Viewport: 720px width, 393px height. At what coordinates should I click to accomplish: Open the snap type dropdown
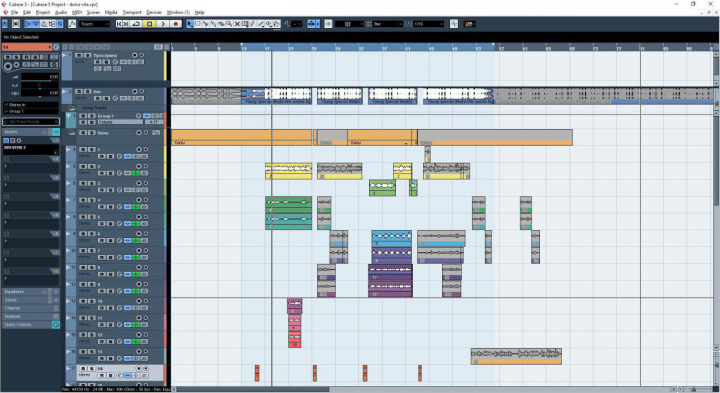pyautogui.click(x=349, y=24)
